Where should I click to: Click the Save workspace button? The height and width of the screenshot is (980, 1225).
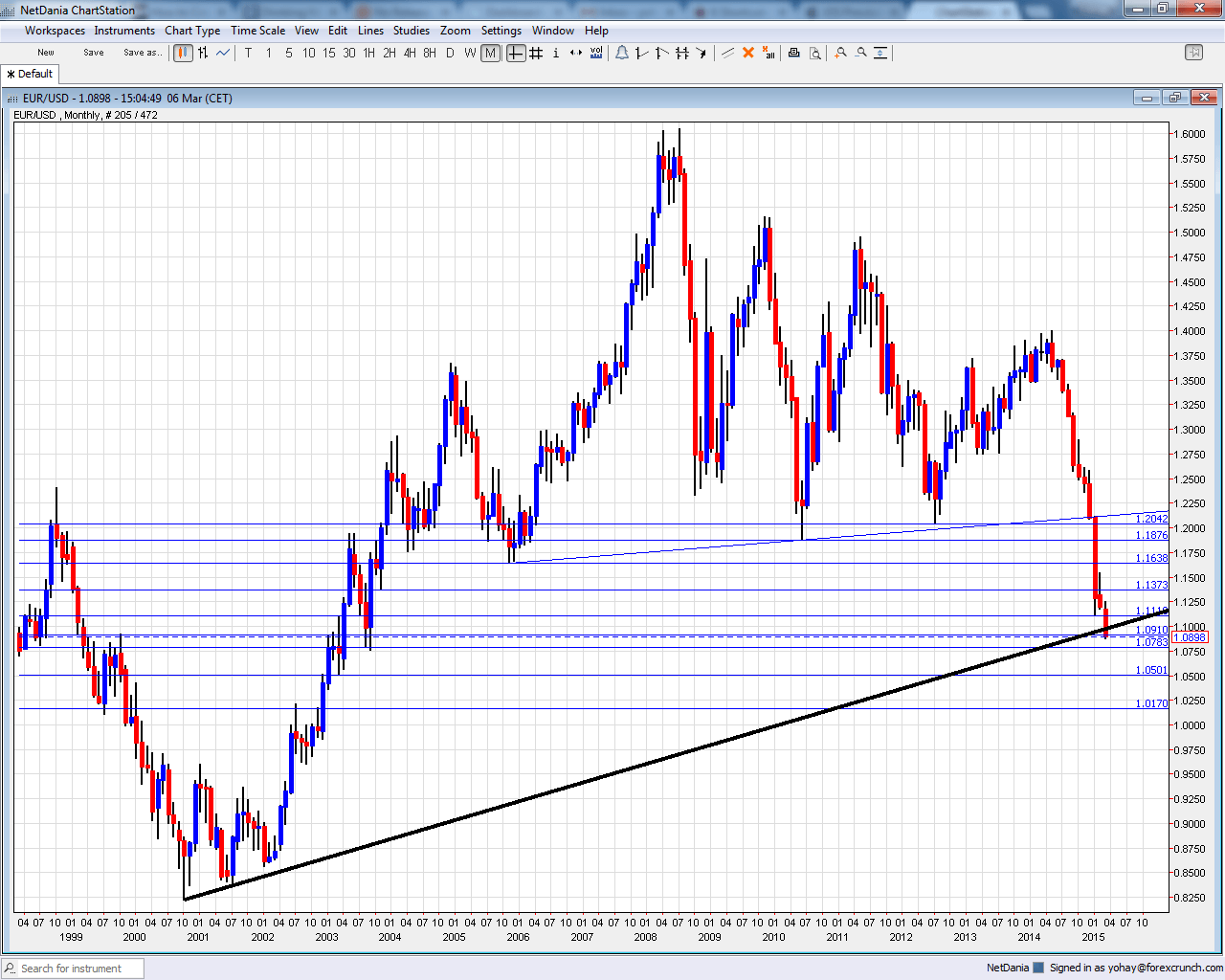pyautogui.click(x=94, y=53)
